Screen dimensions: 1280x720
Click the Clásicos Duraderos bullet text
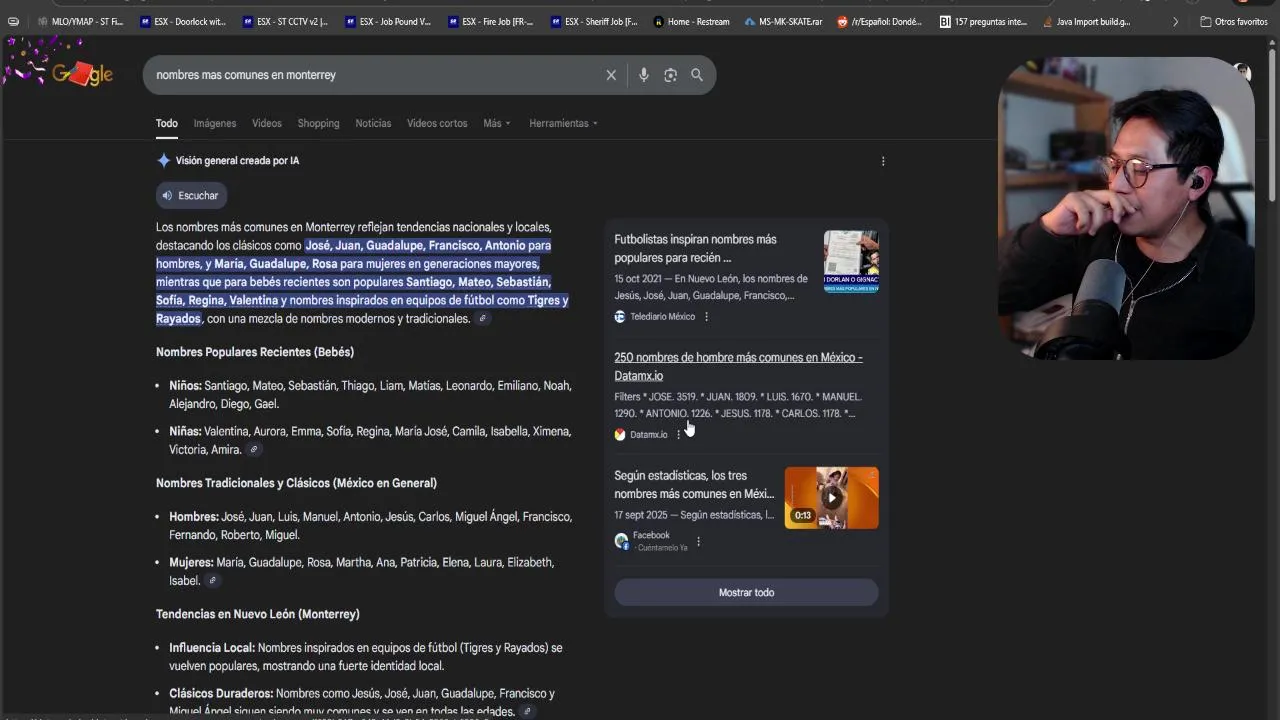[x=362, y=702]
